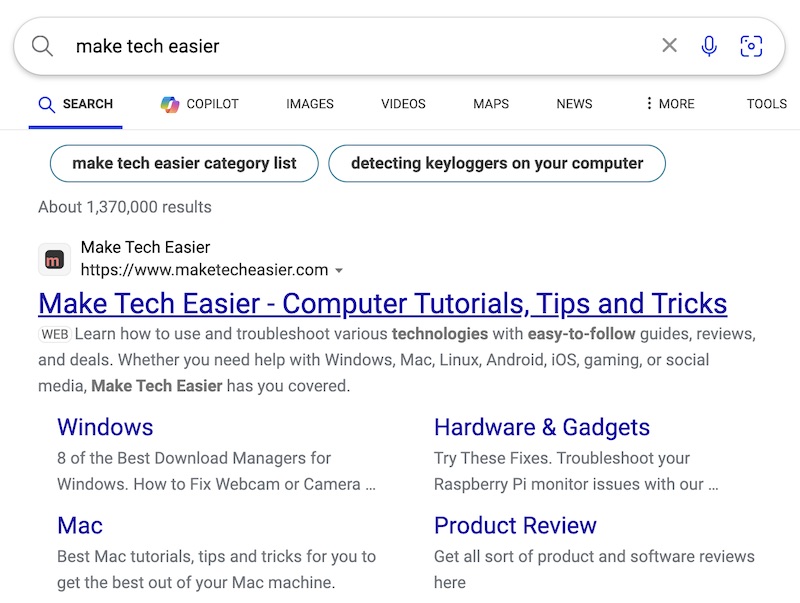Visit the Windows sitelink
Screen dimensions: 800x603
(105, 427)
